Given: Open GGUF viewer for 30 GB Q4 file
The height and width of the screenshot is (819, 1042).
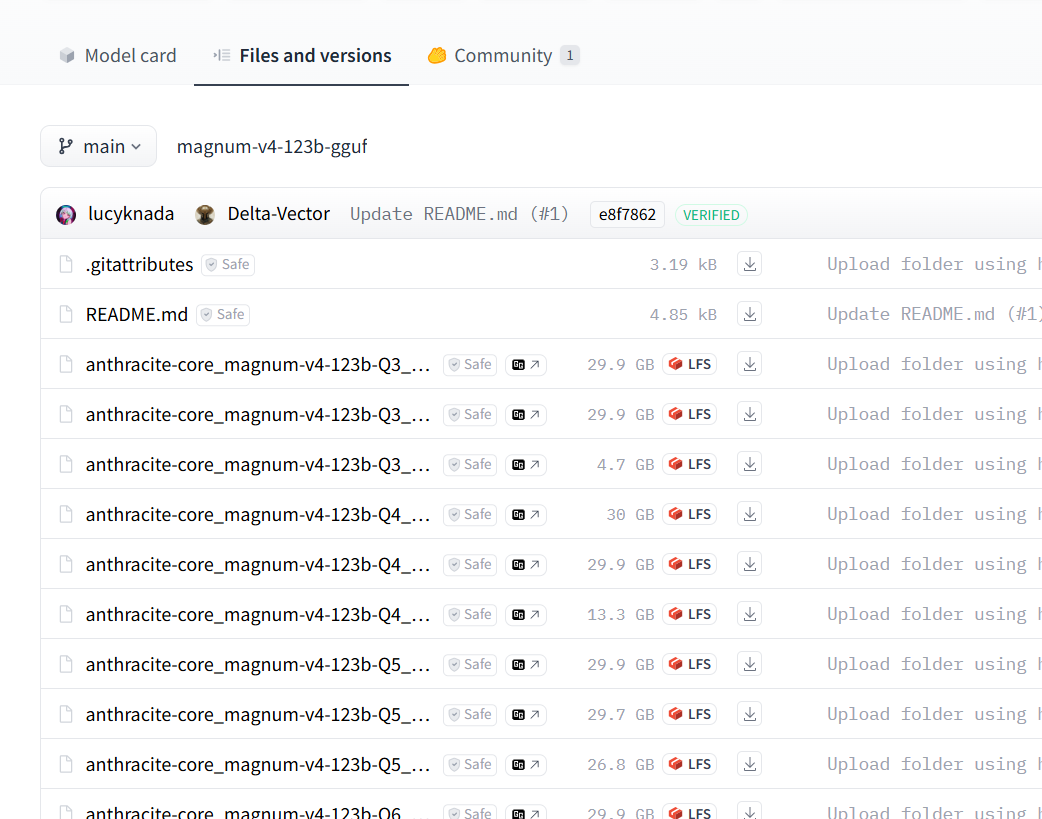Looking at the screenshot, I should [x=526, y=514].
